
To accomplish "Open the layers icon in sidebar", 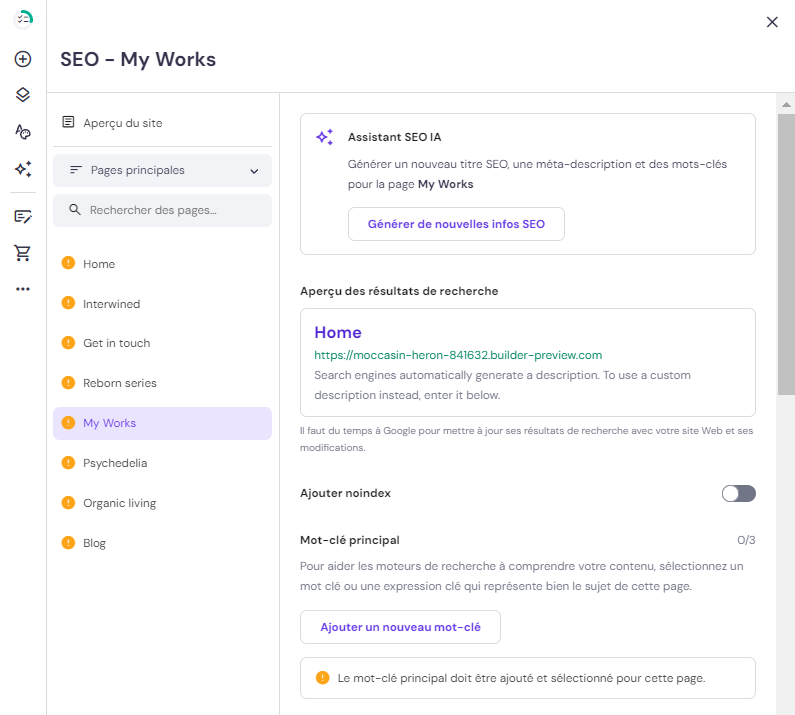I will click(23, 95).
